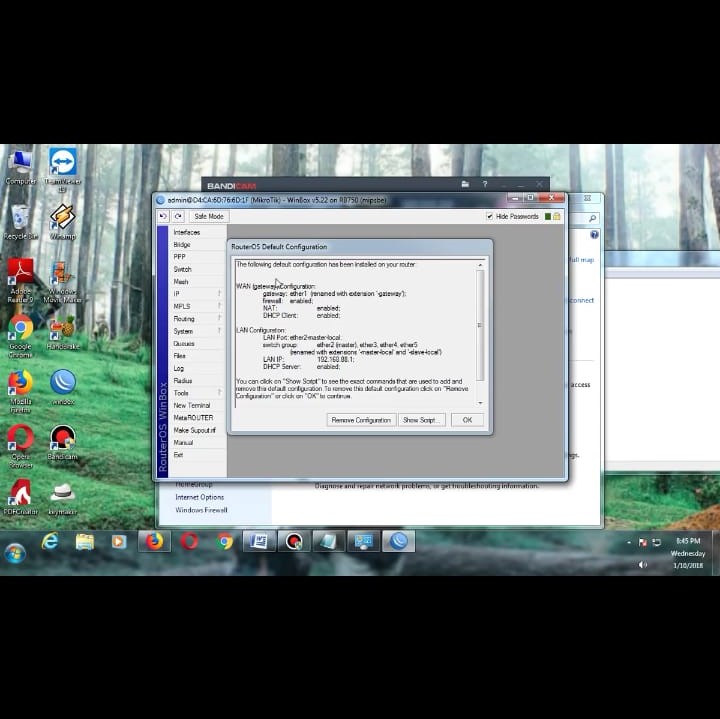This screenshot has width=720, height=719.
Task: Click the help icon in Network window
Action: click(594, 235)
